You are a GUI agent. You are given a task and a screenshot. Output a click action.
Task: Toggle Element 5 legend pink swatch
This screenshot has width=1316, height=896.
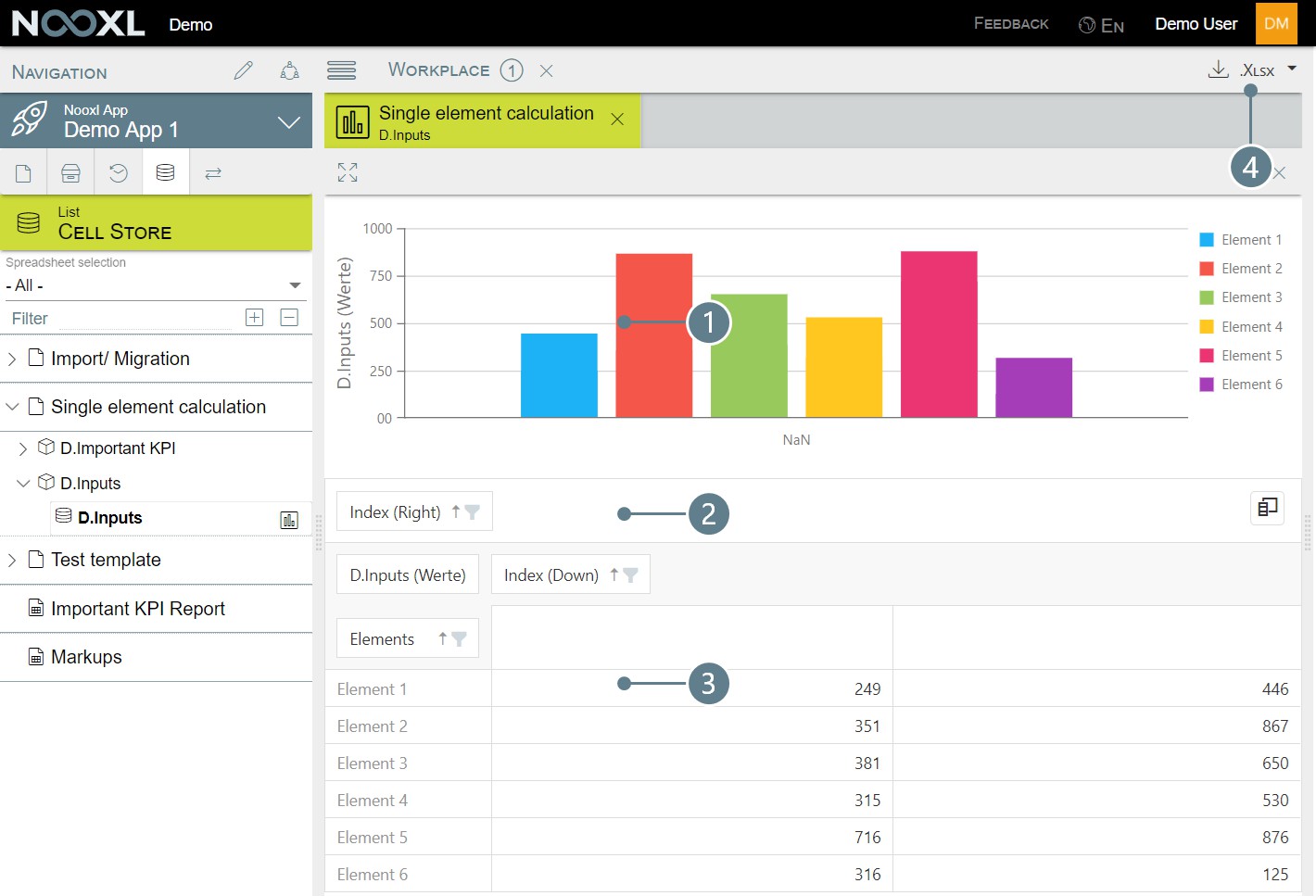point(1207,356)
